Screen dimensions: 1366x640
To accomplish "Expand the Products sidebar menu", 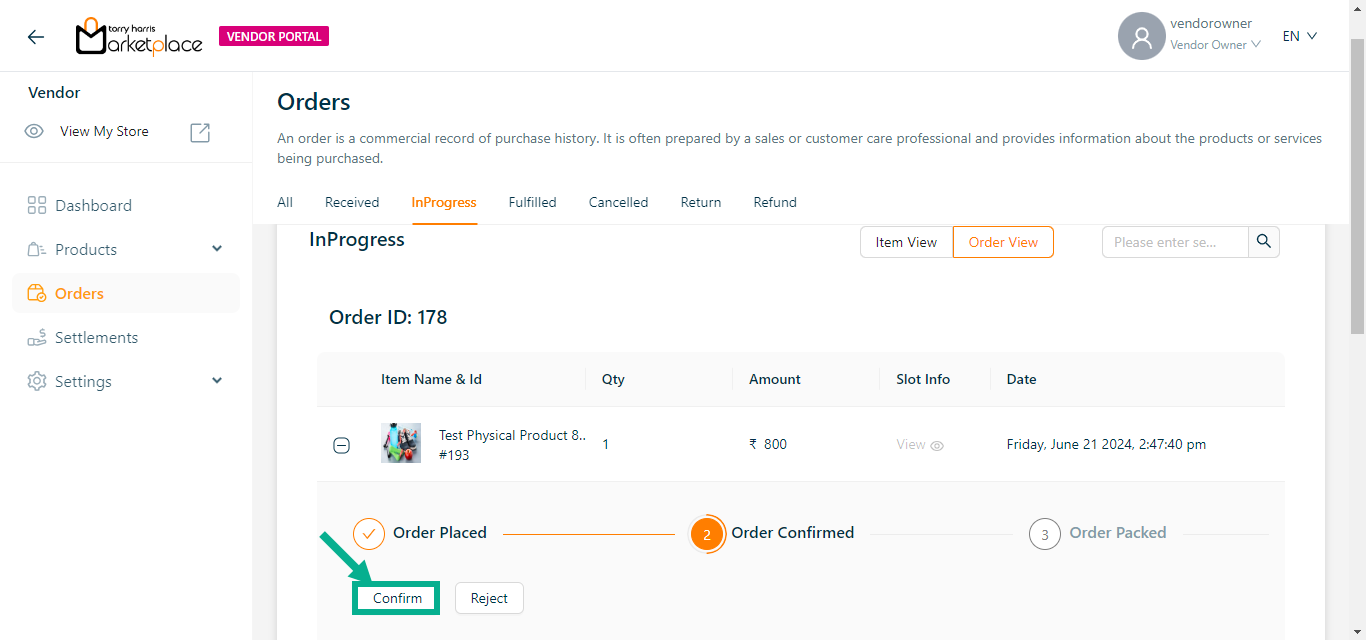I will coord(217,250).
